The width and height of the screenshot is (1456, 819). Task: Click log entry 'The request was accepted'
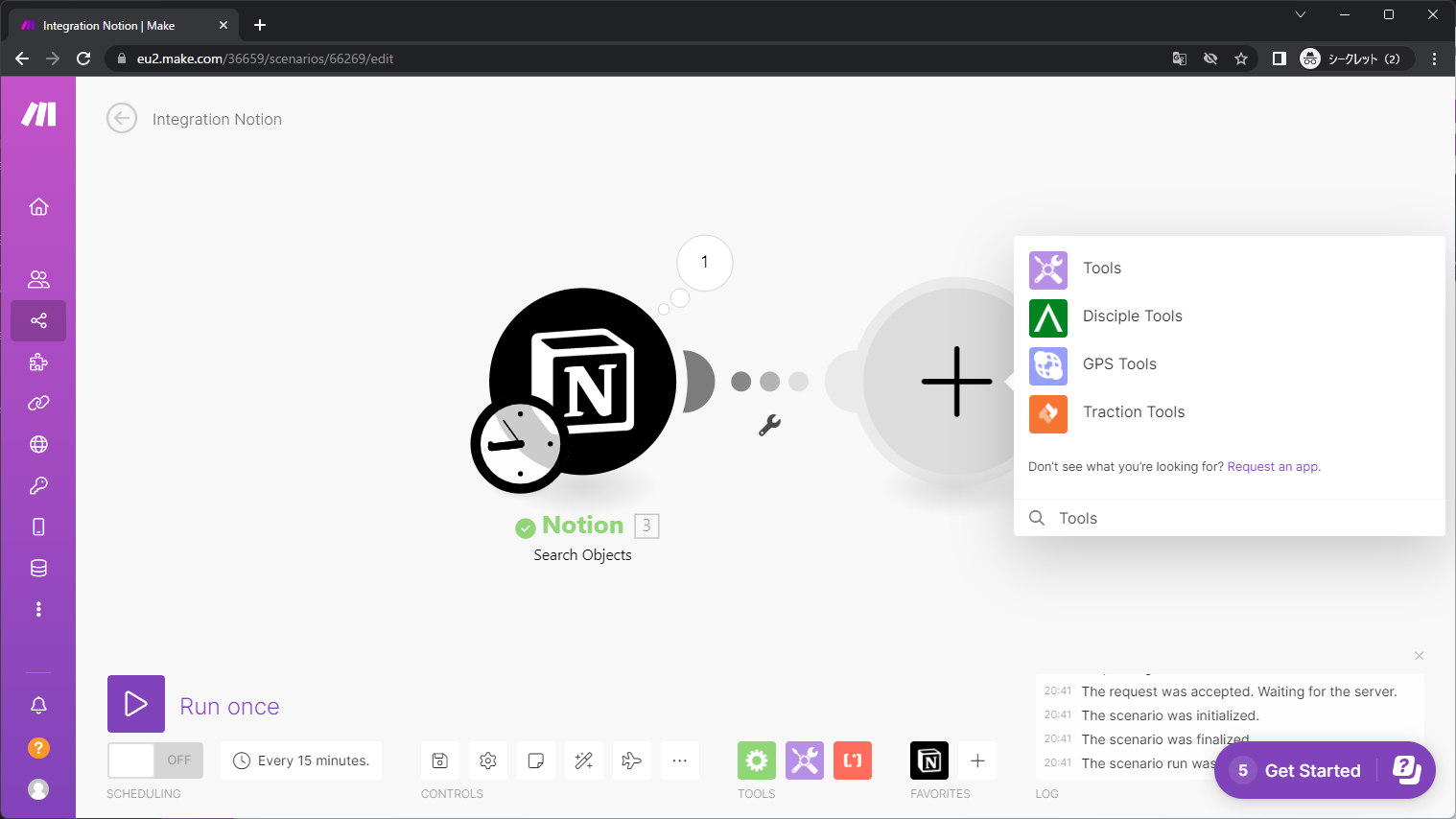(1239, 691)
